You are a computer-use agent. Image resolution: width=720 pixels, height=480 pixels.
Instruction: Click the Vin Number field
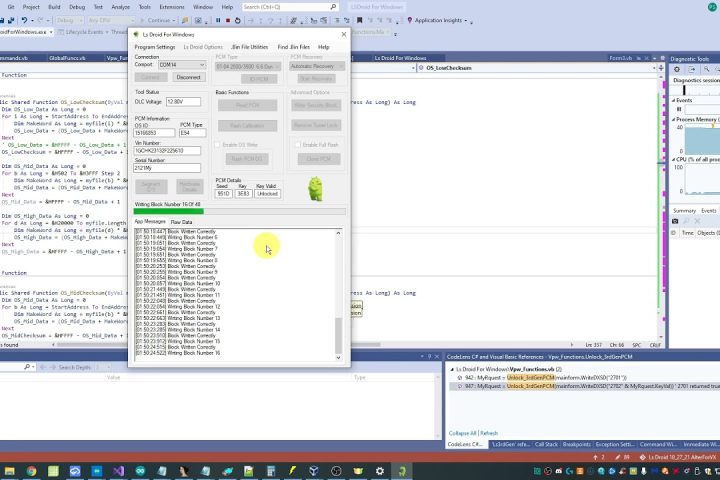[x=167, y=151]
